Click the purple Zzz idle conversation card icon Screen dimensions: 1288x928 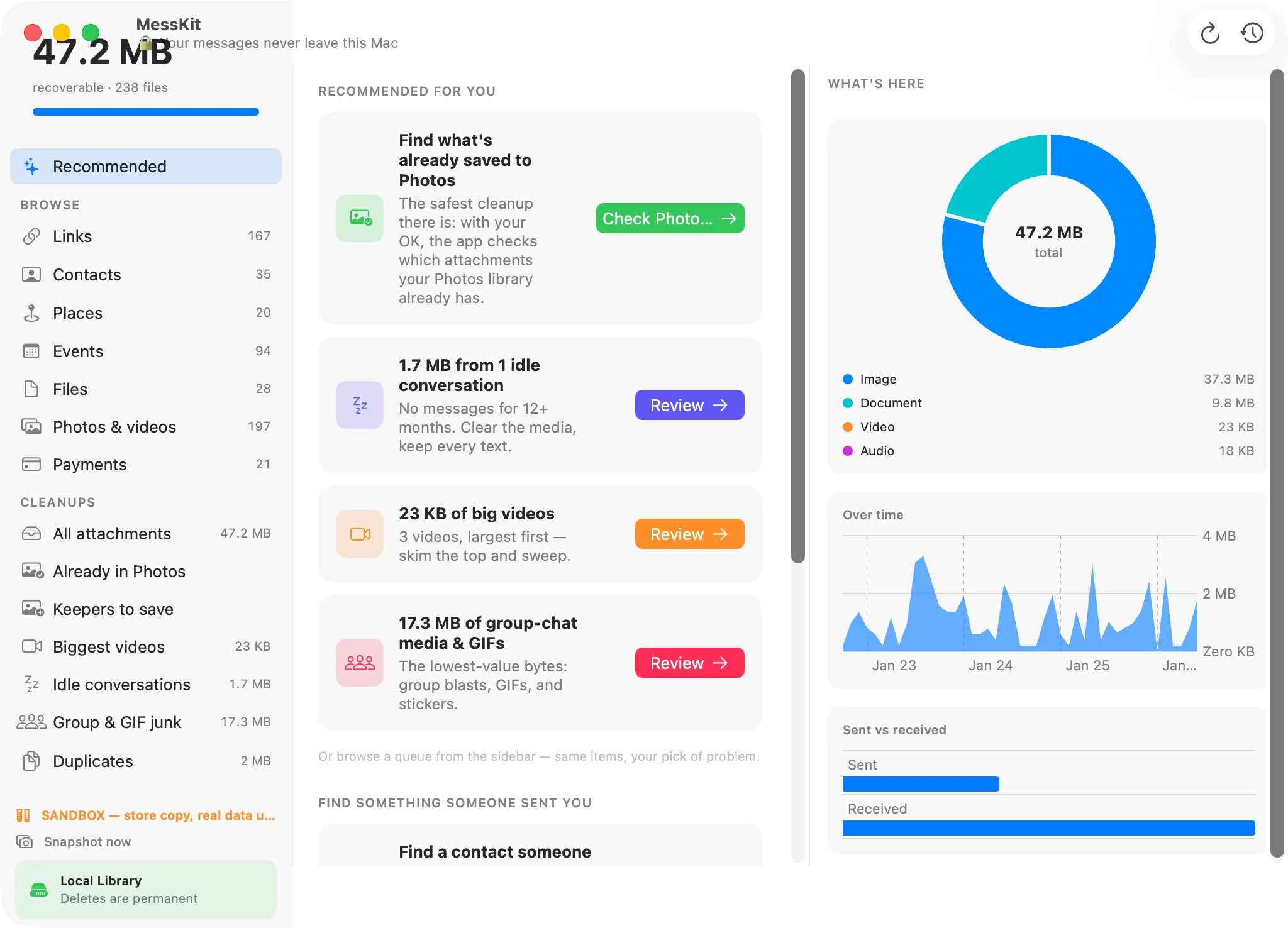(x=360, y=405)
